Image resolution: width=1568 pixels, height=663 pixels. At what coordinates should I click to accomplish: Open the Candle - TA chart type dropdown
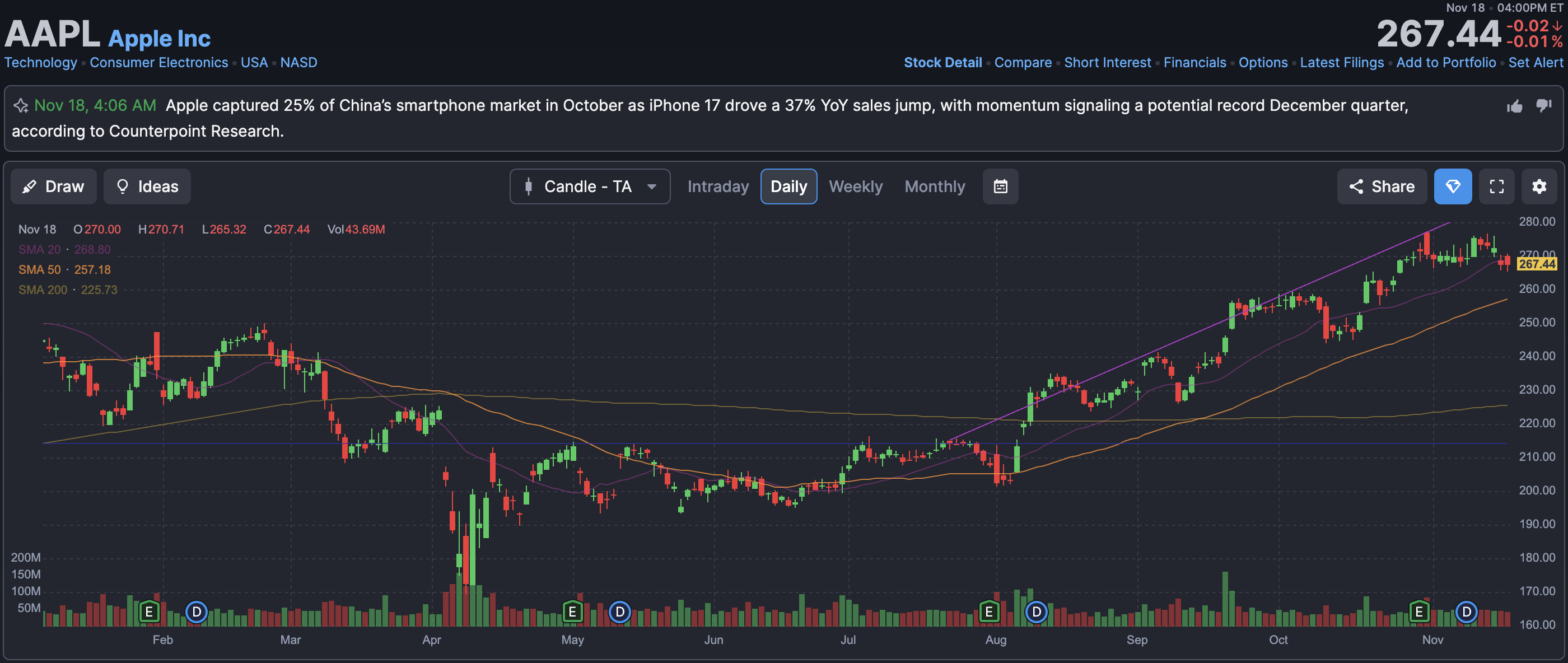[x=589, y=186]
